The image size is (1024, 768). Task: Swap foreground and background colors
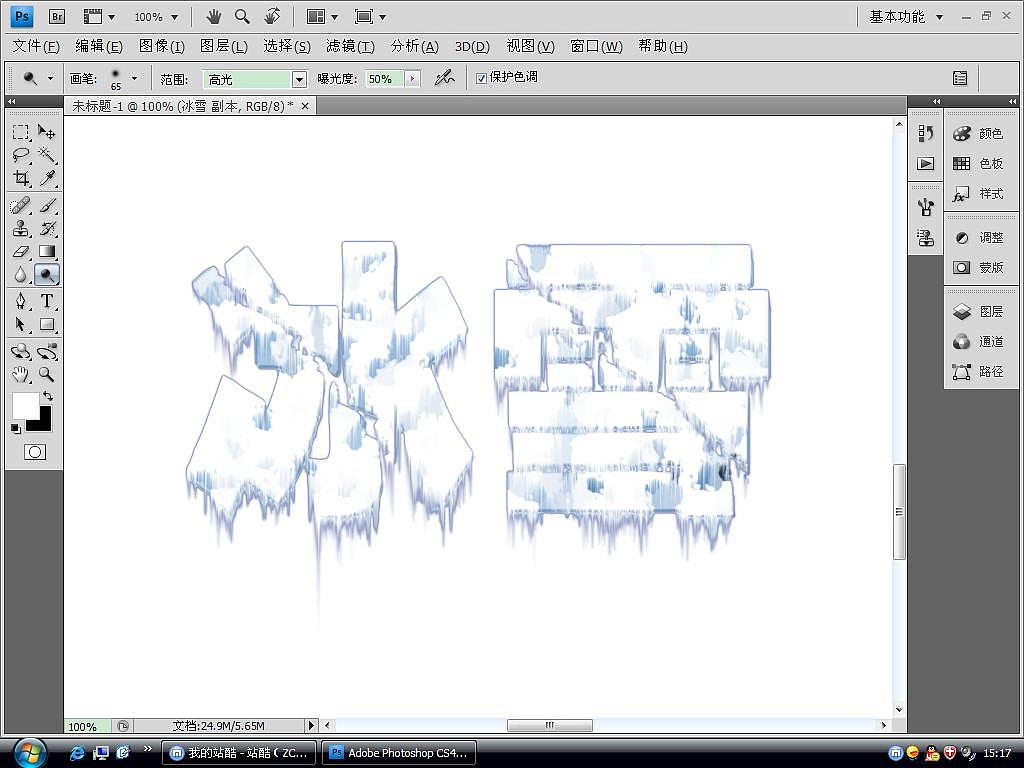tap(48, 396)
